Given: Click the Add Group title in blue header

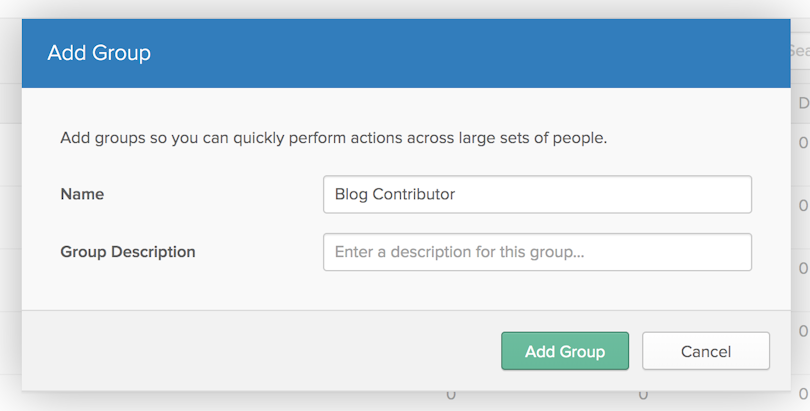Looking at the screenshot, I should (99, 53).
